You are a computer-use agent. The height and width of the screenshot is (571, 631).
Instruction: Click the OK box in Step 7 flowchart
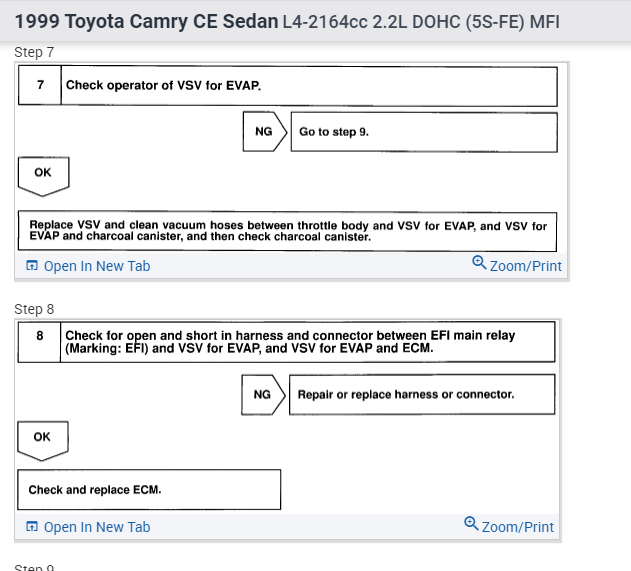[x=43, y=173]
